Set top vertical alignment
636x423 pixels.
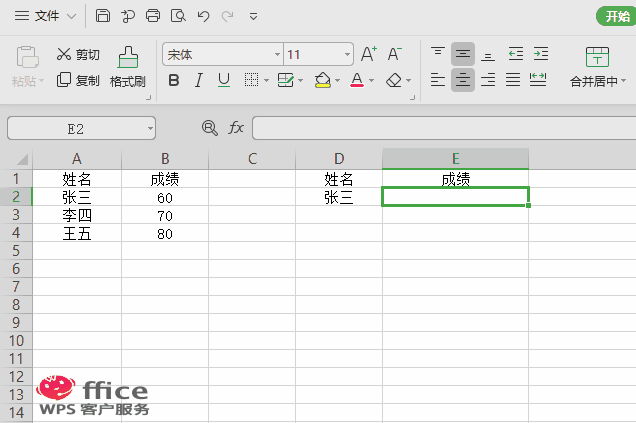438,53
